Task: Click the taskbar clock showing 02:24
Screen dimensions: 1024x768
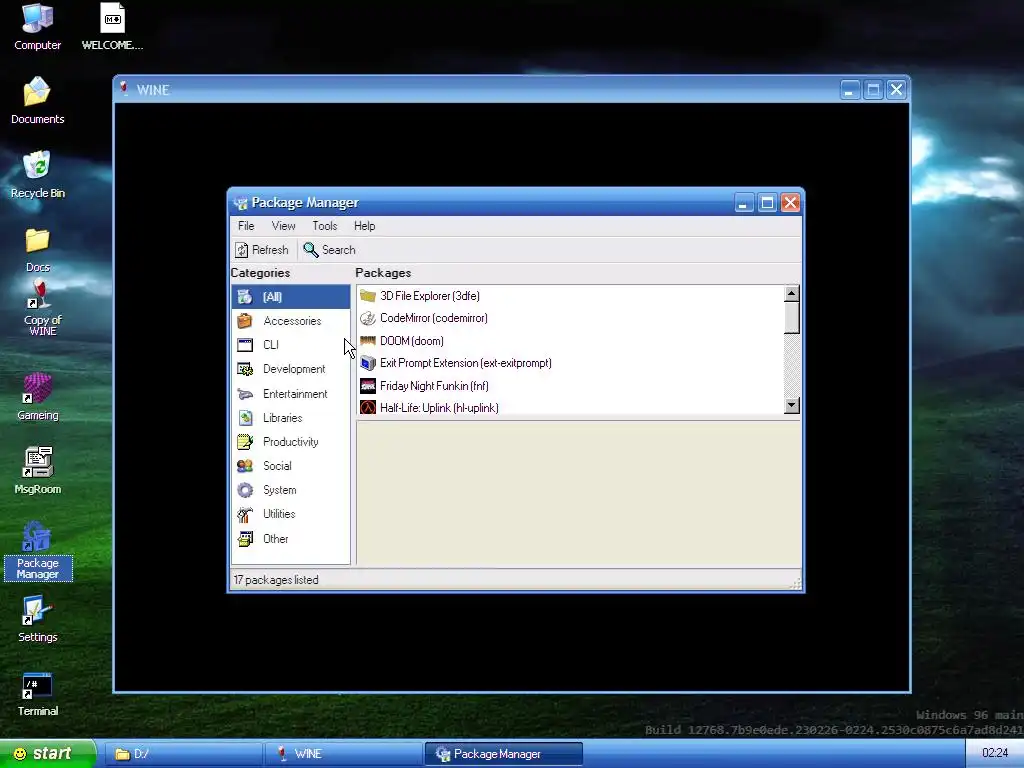Action: pyautogui.click(x=995, y=754)
